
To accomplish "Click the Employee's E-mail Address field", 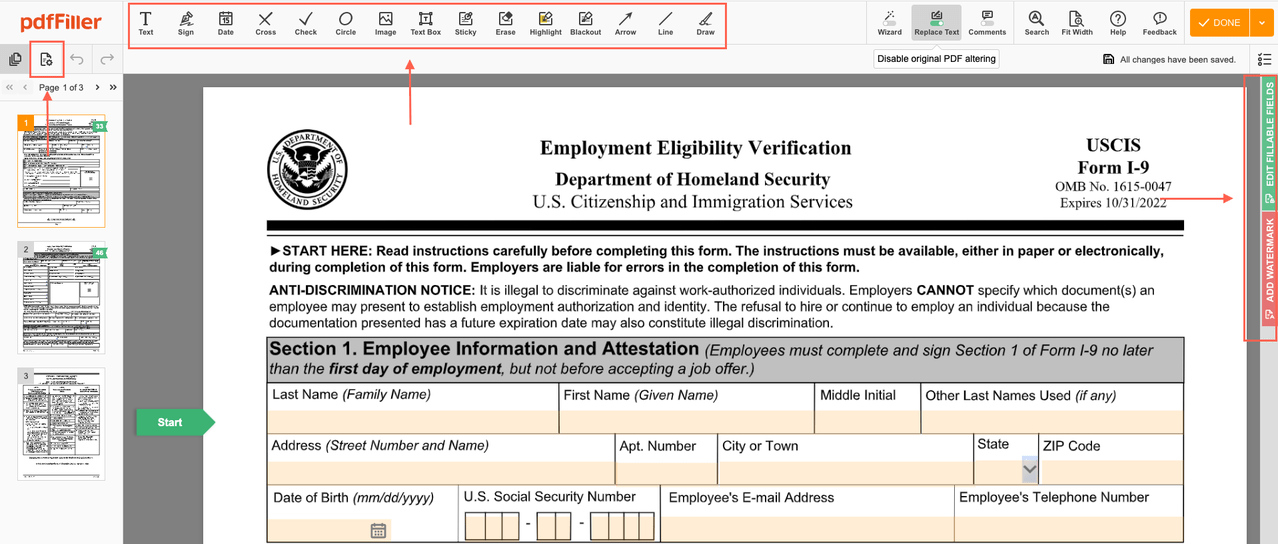I will [x=808, y=527].
